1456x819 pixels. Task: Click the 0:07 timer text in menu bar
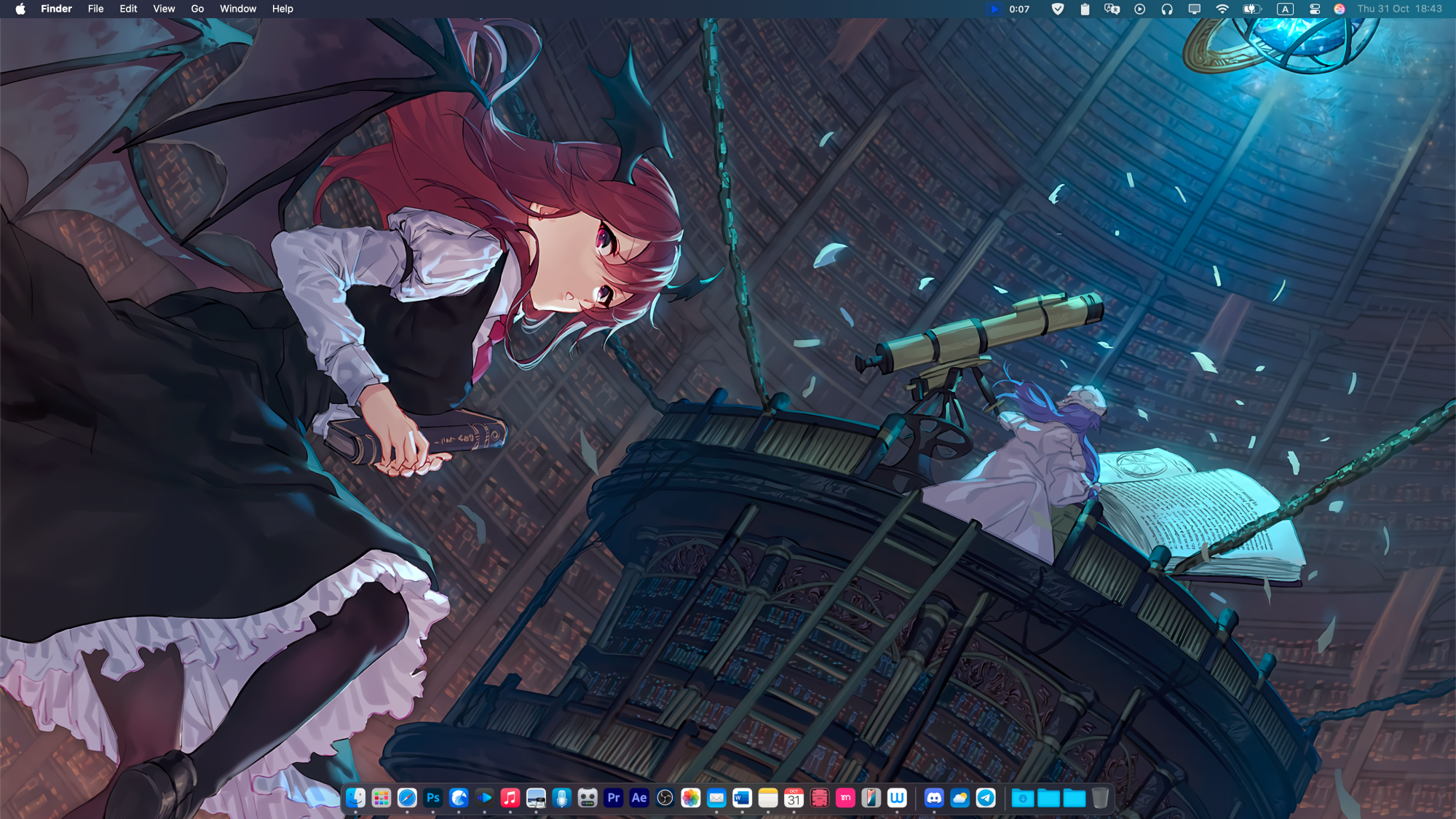[1019, 9]
